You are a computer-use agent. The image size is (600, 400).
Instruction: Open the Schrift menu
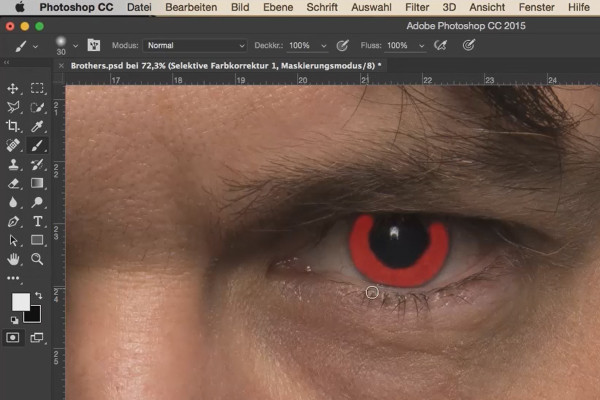tap(322, 7)
